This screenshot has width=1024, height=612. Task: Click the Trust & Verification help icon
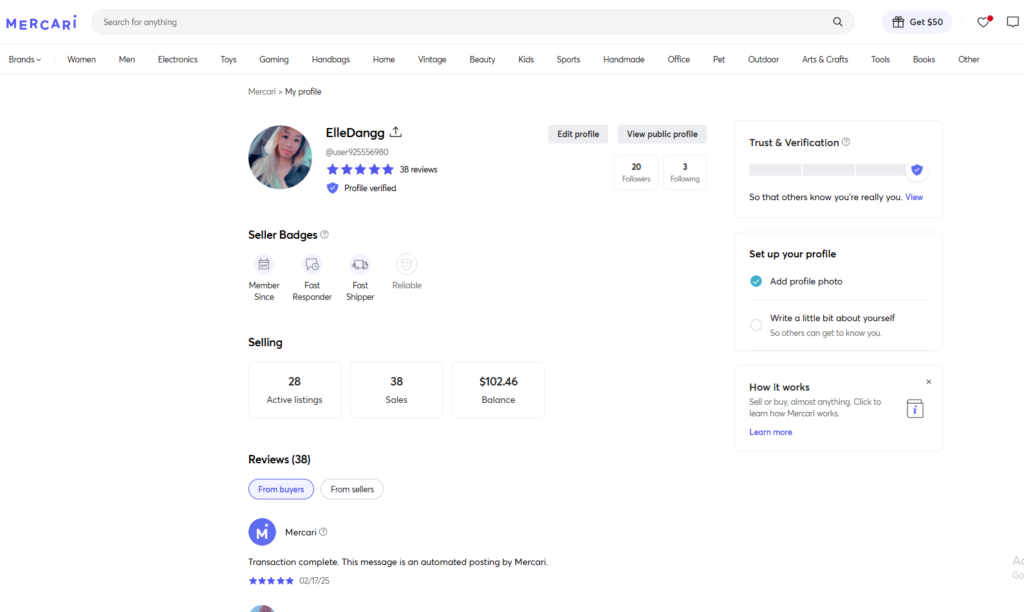coord(846,142)
